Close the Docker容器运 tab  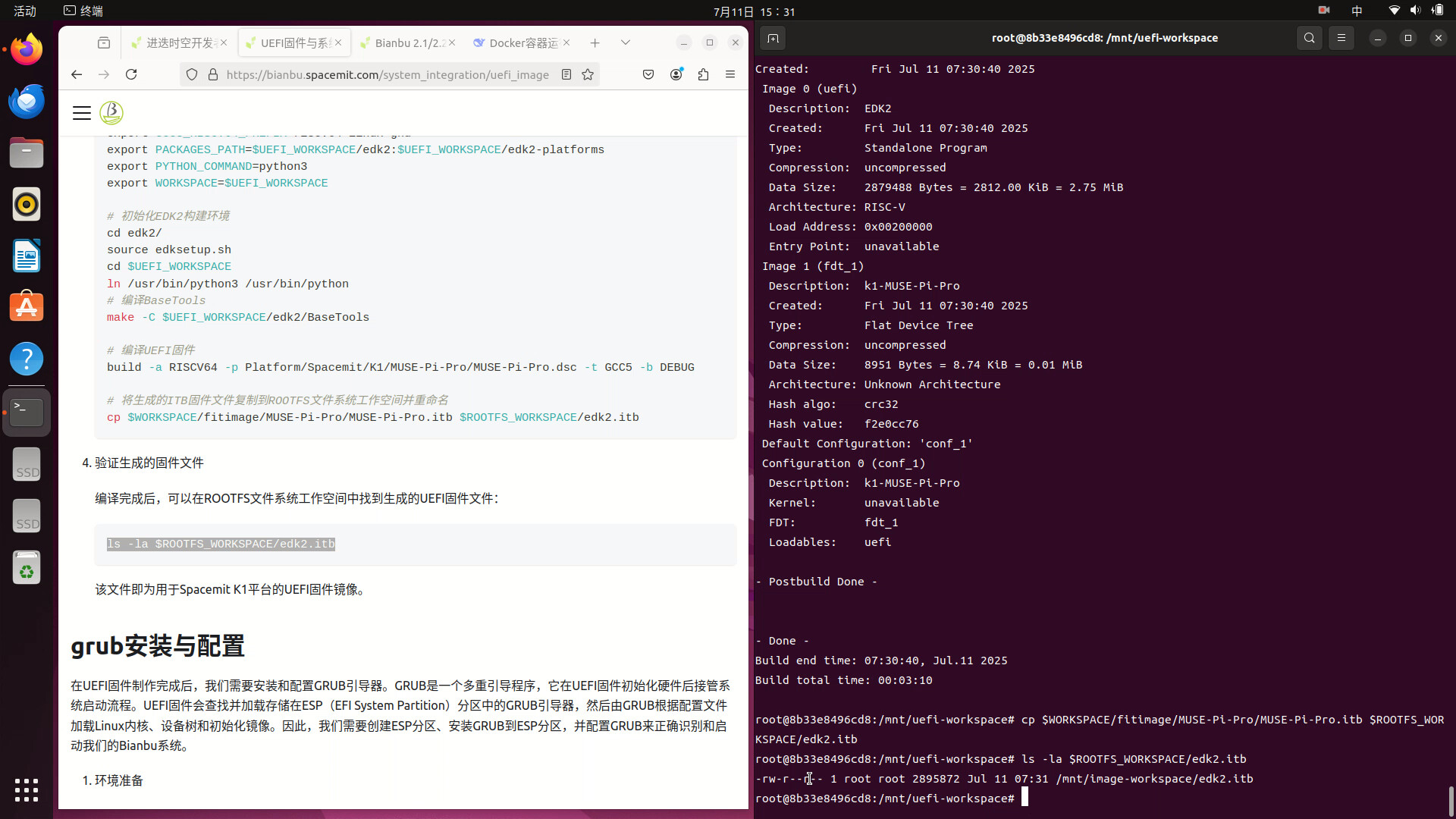tap(566, 42)
